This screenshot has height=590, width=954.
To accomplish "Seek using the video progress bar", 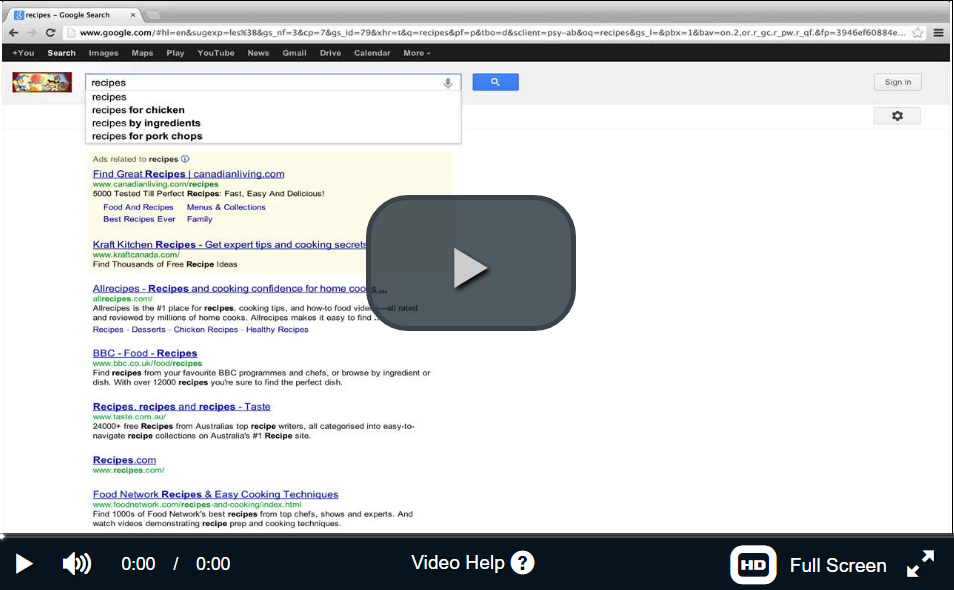I will pyautogui.click(x=477, y=536).
